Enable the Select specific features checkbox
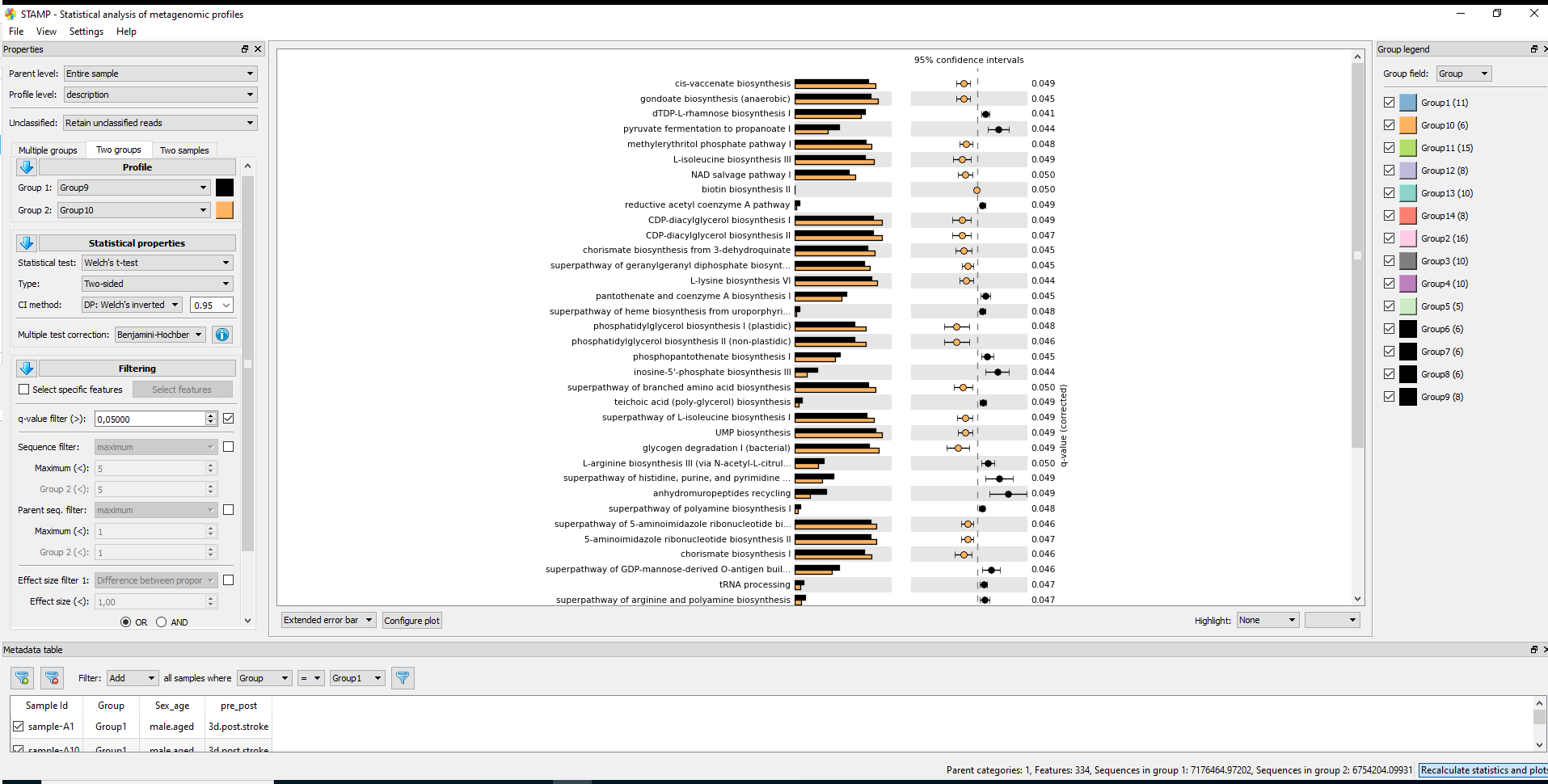The height and width of the screenshot is (784, 1548). tap(24, 390)
